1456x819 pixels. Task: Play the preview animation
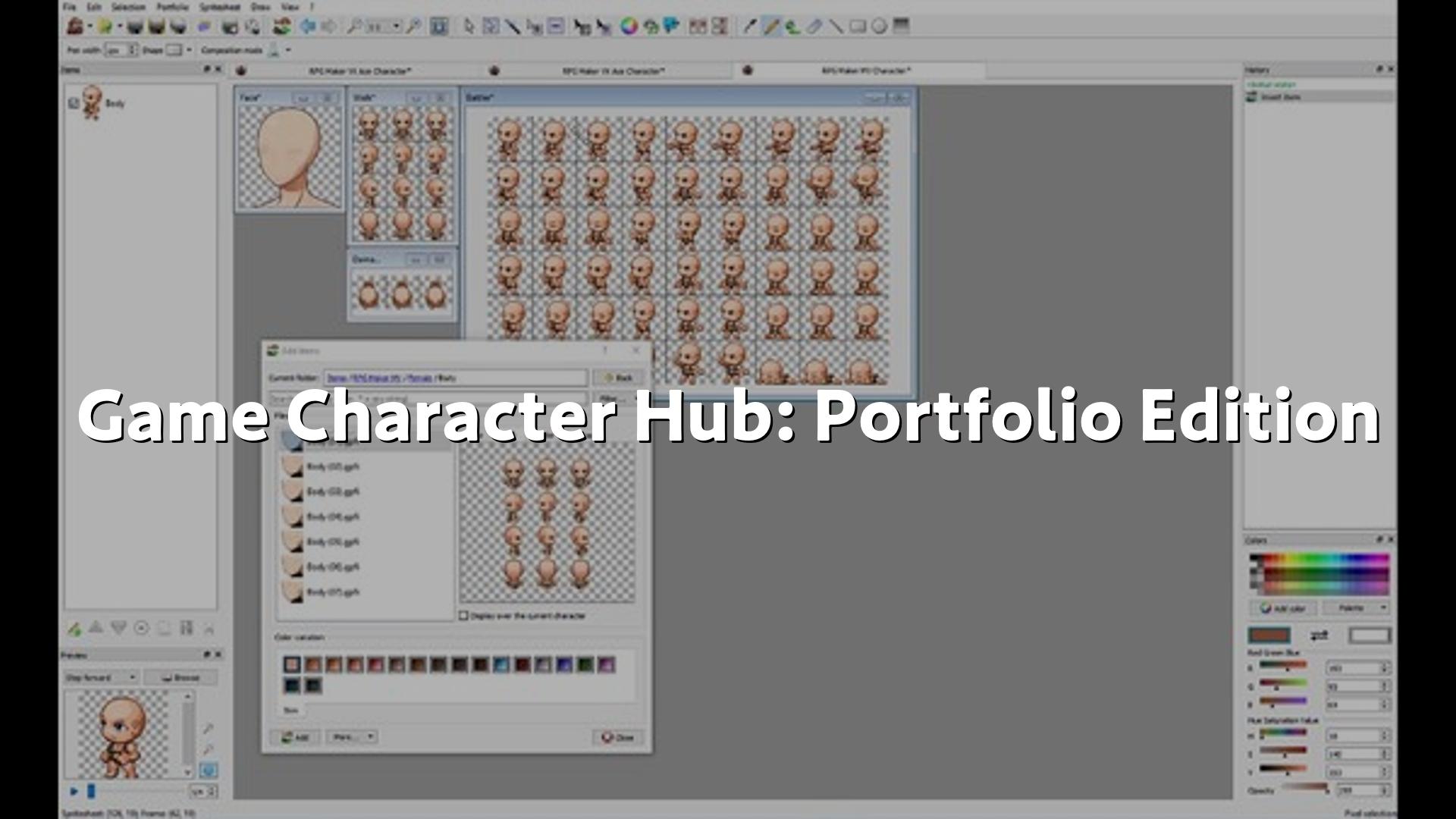[x=74, y=791]
